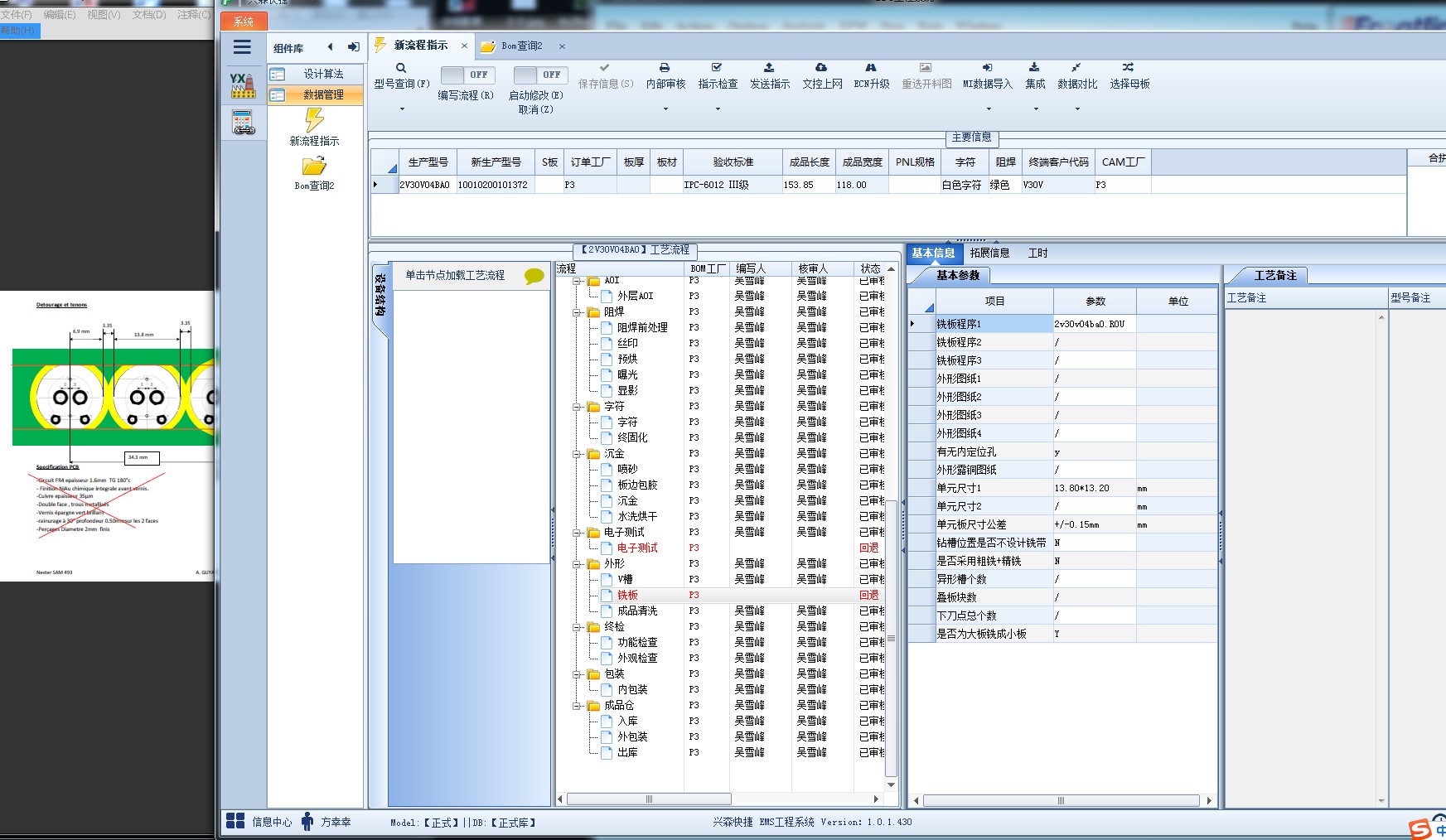Open the 内部审核 dropdown arrow

coord(665,109)
